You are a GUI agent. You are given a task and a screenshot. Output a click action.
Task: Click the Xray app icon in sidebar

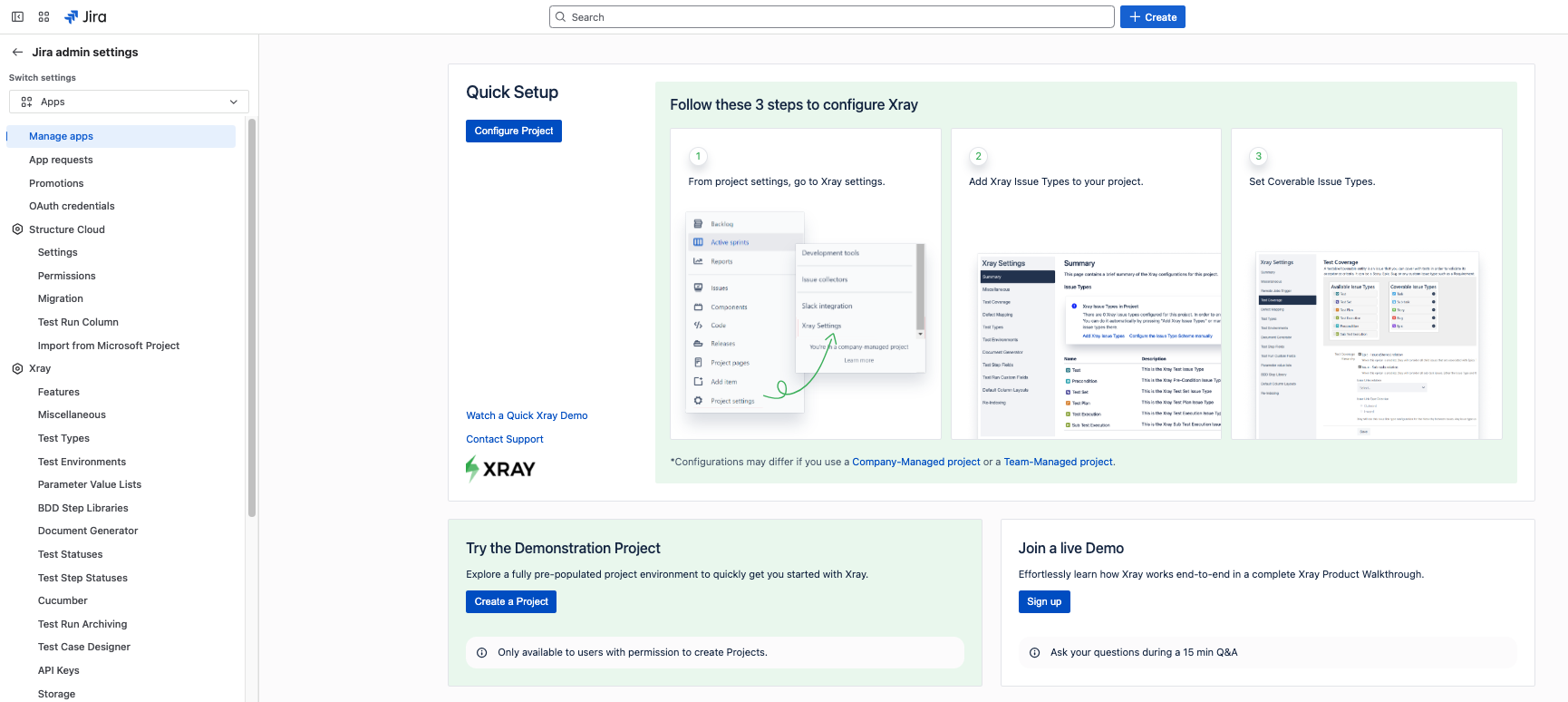(17, 368)
